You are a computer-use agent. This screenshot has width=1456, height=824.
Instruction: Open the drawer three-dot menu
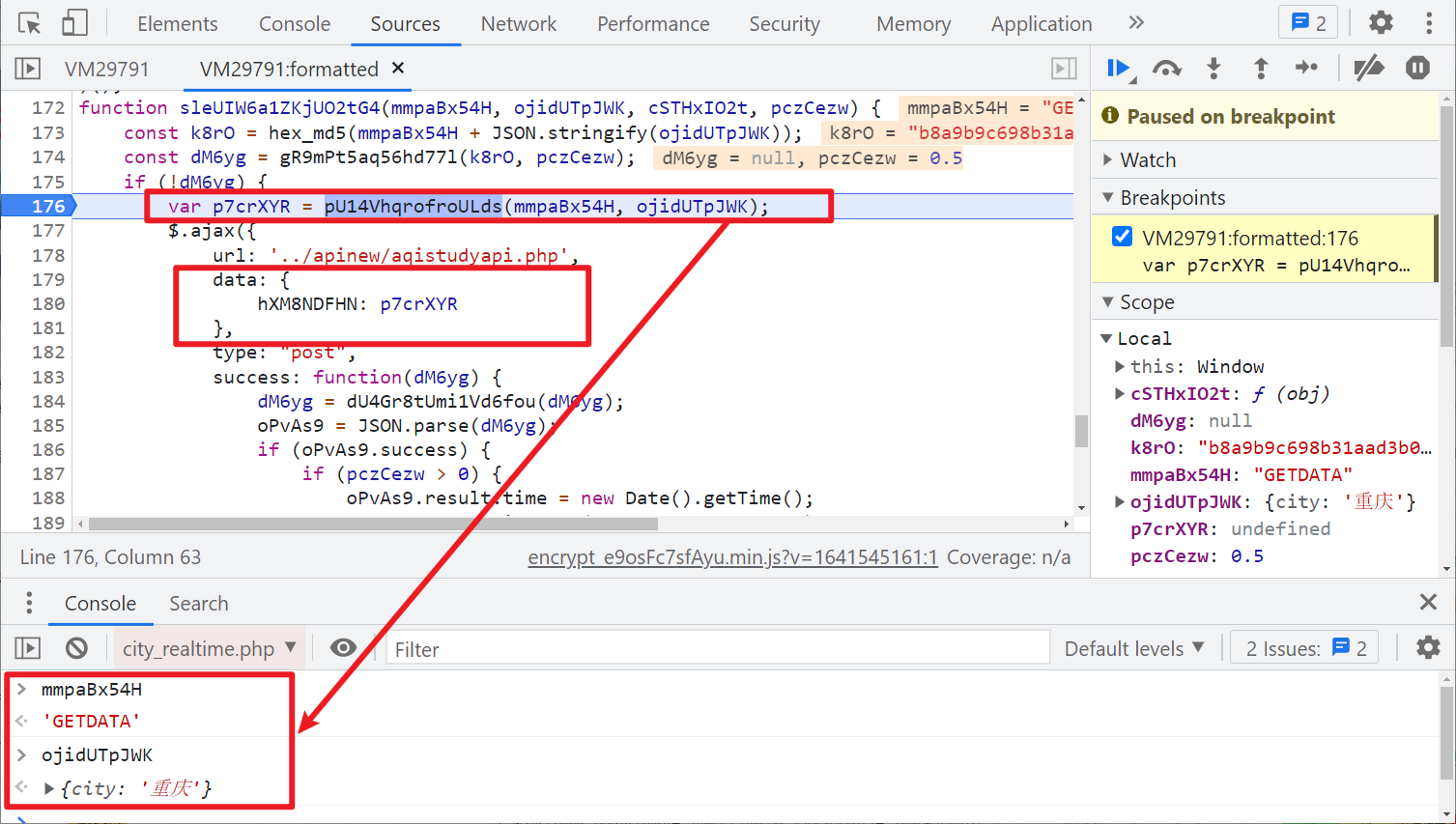click(x=29, y=603)
